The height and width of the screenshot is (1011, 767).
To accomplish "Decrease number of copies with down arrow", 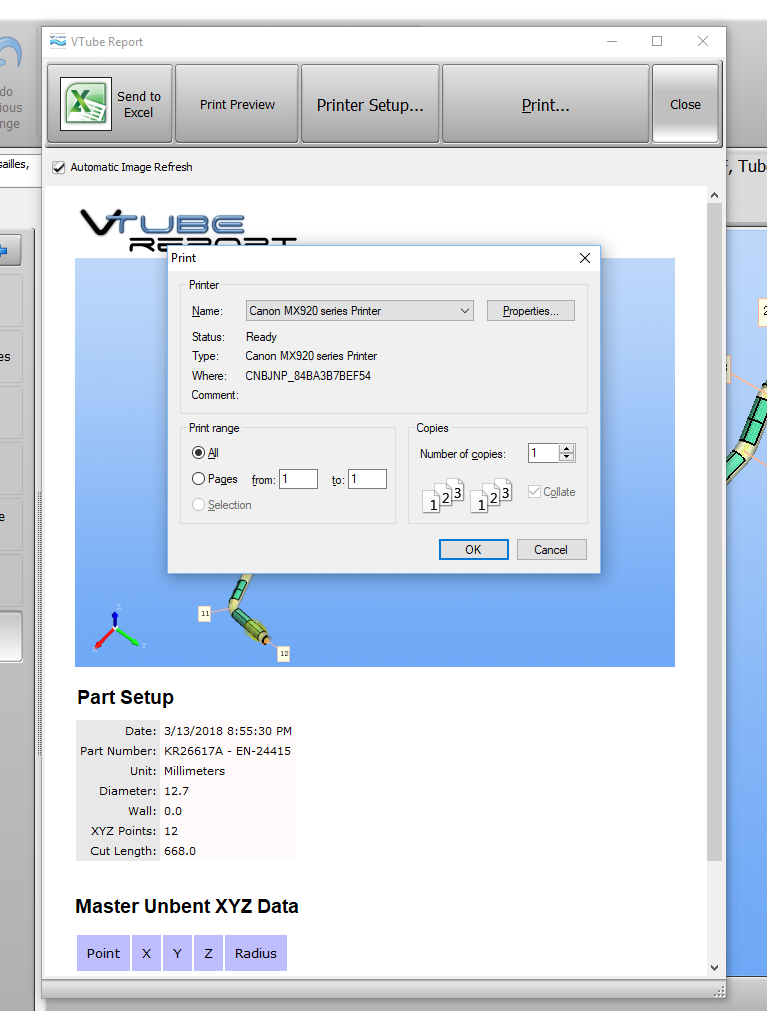I will click(x=567, y=458).
